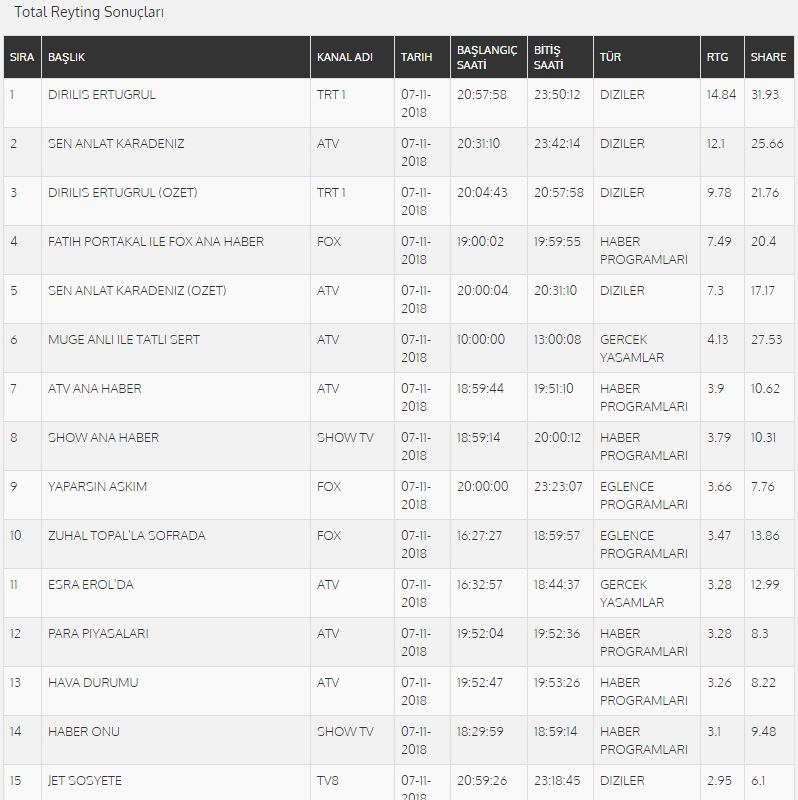Click channel 'TRT 1' in row 1

coord(331,95)
